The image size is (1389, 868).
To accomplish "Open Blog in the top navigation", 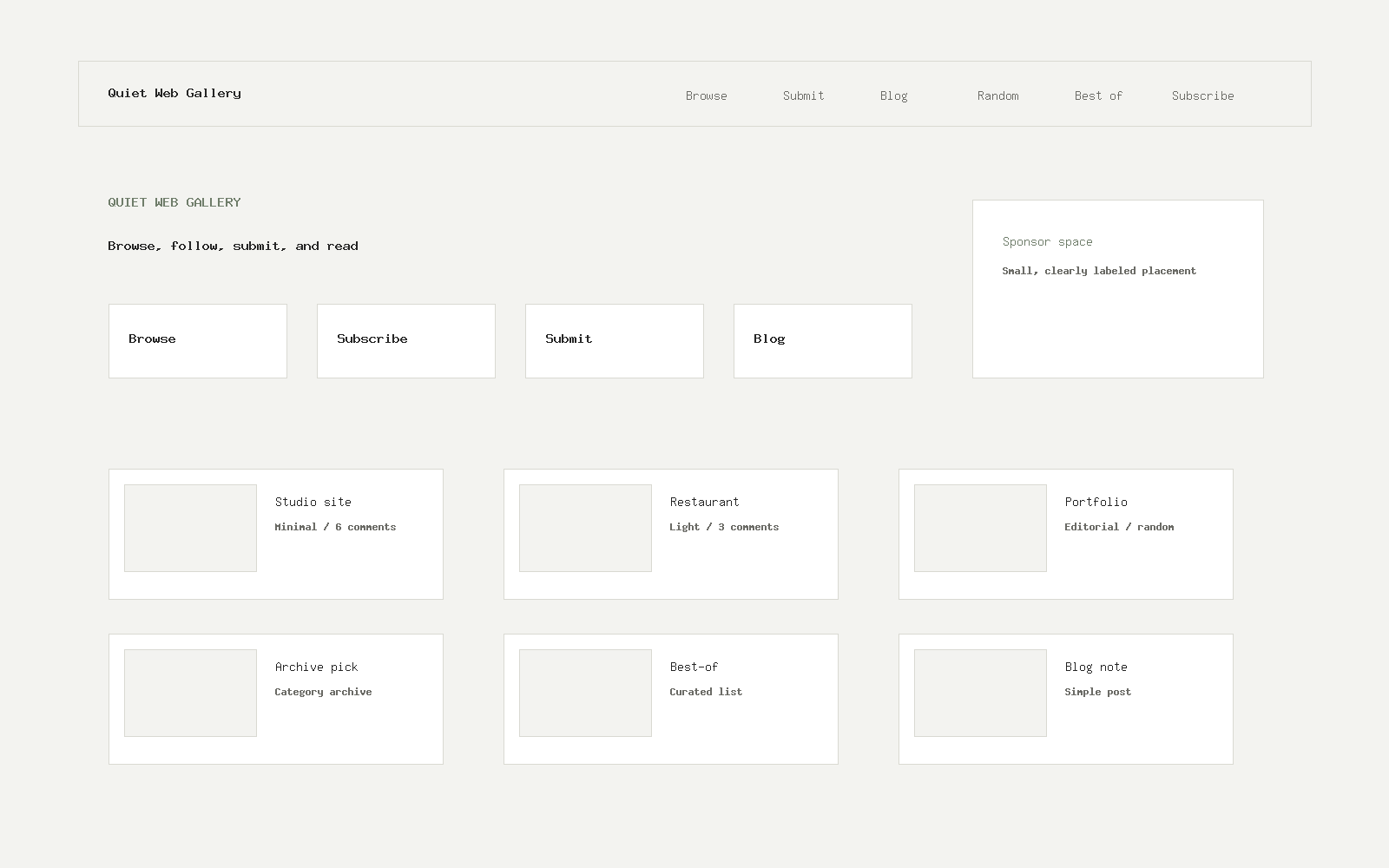I will click(x=894, y=95).
